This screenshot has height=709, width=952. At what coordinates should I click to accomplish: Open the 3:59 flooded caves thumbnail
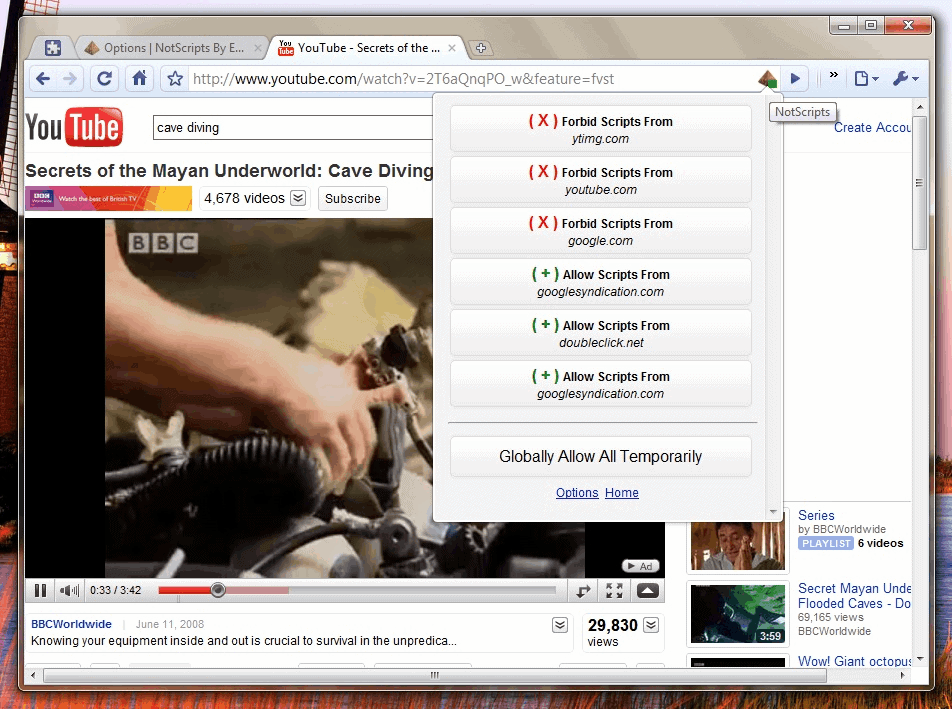tap(738, 614)
